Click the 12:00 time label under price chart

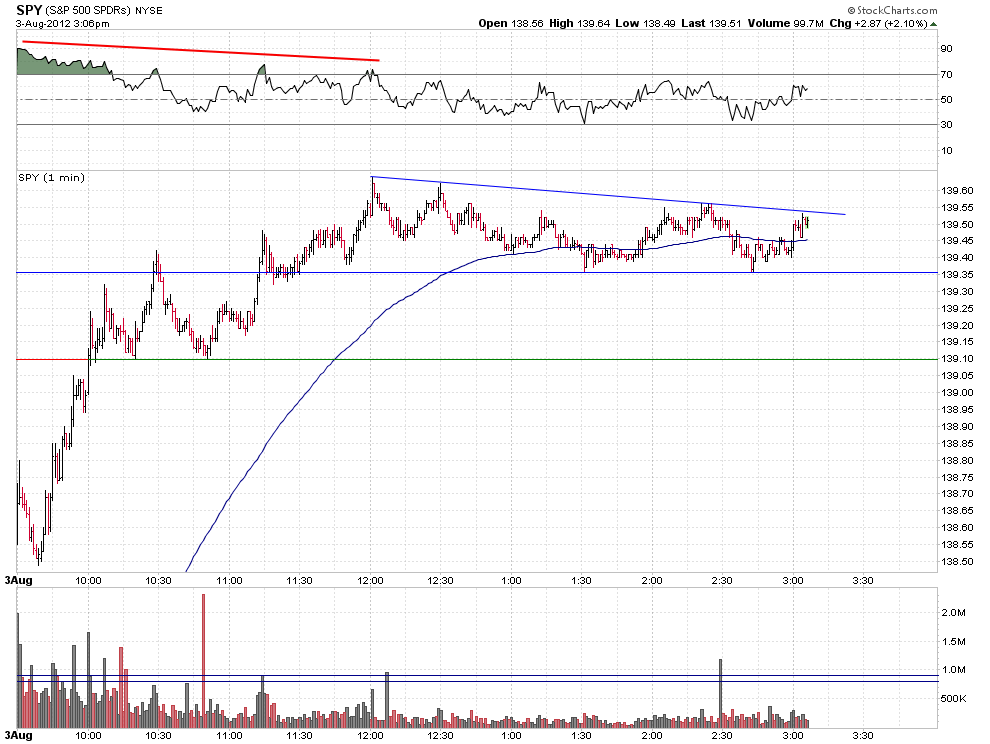(370, 580)
